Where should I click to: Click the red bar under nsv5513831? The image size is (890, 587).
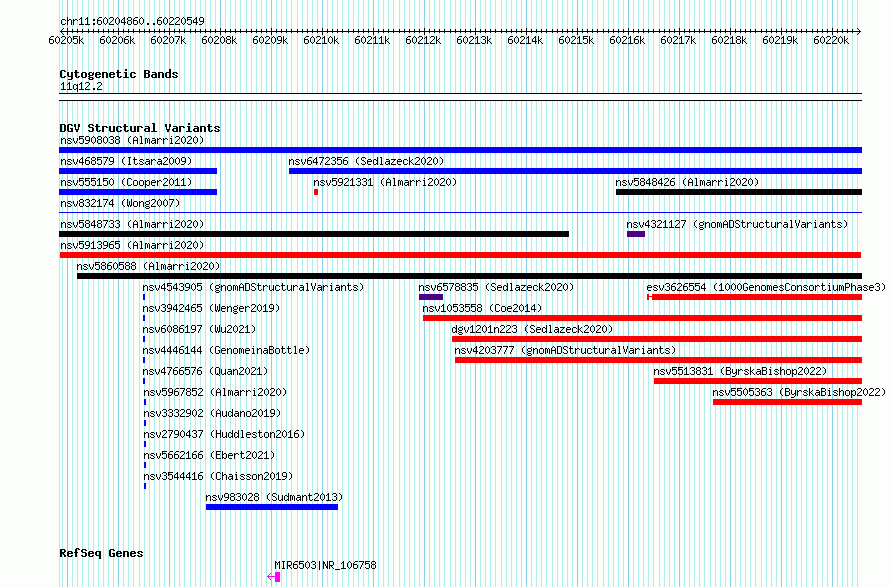point(758,381)
